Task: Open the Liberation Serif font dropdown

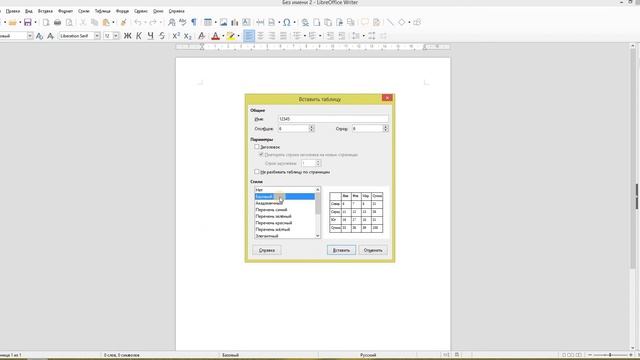Action: [97, 36]
